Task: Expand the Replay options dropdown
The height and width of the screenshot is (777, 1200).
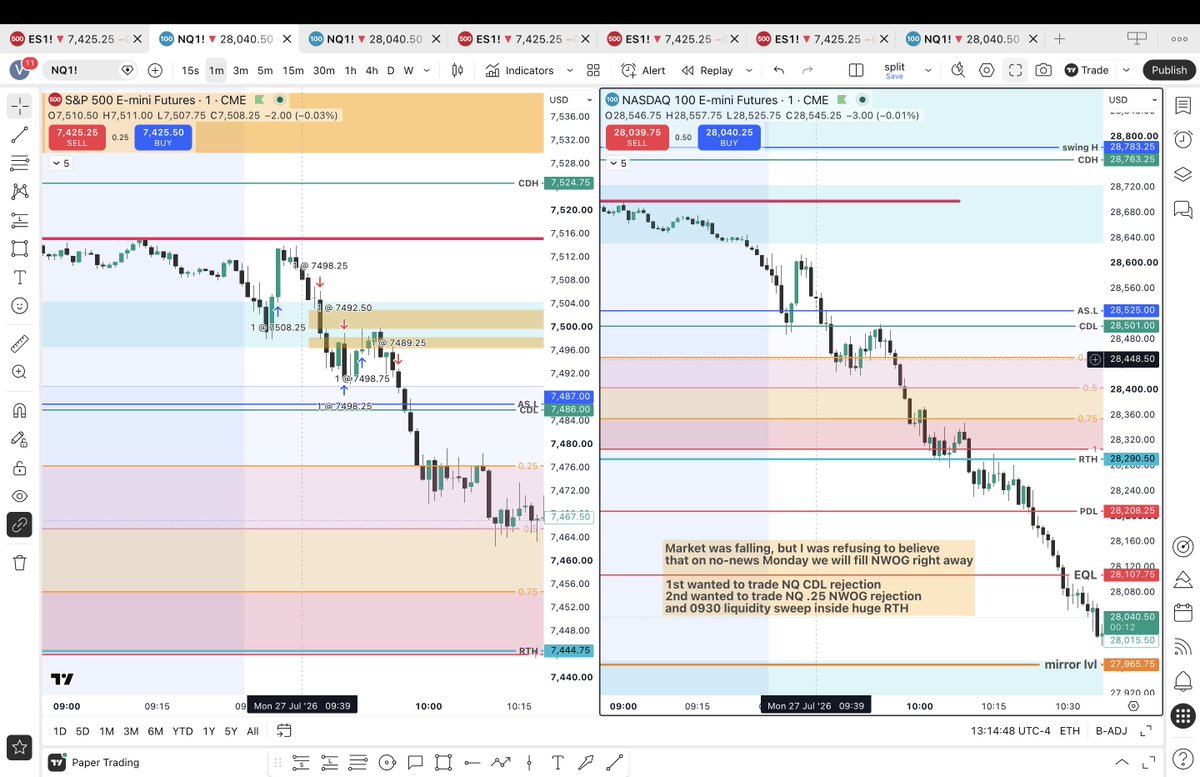Action: [x=747, y=70]
